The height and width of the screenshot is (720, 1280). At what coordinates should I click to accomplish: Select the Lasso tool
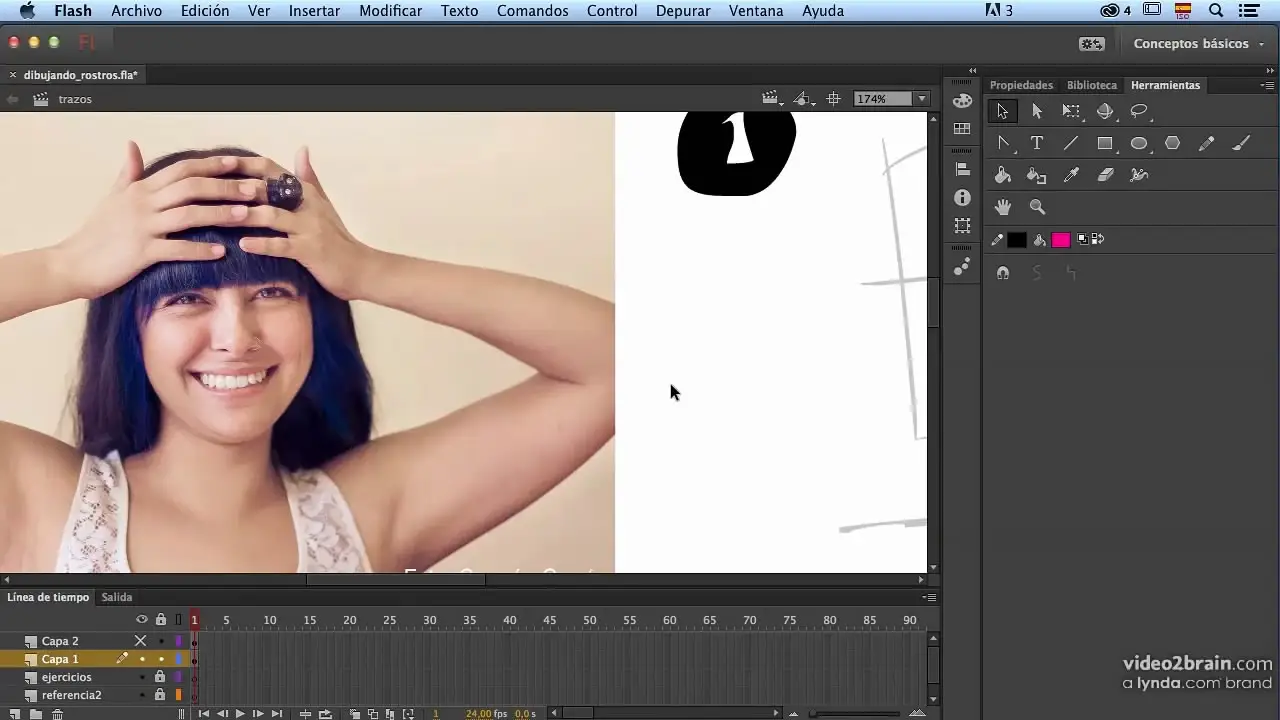pyautogui.click(x=1139, y=111)
